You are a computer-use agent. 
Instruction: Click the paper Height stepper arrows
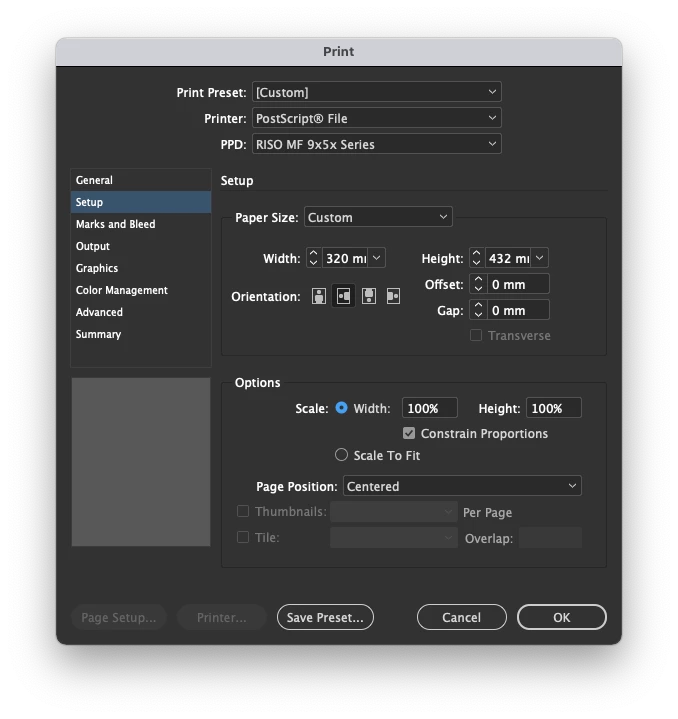[477, 258]
